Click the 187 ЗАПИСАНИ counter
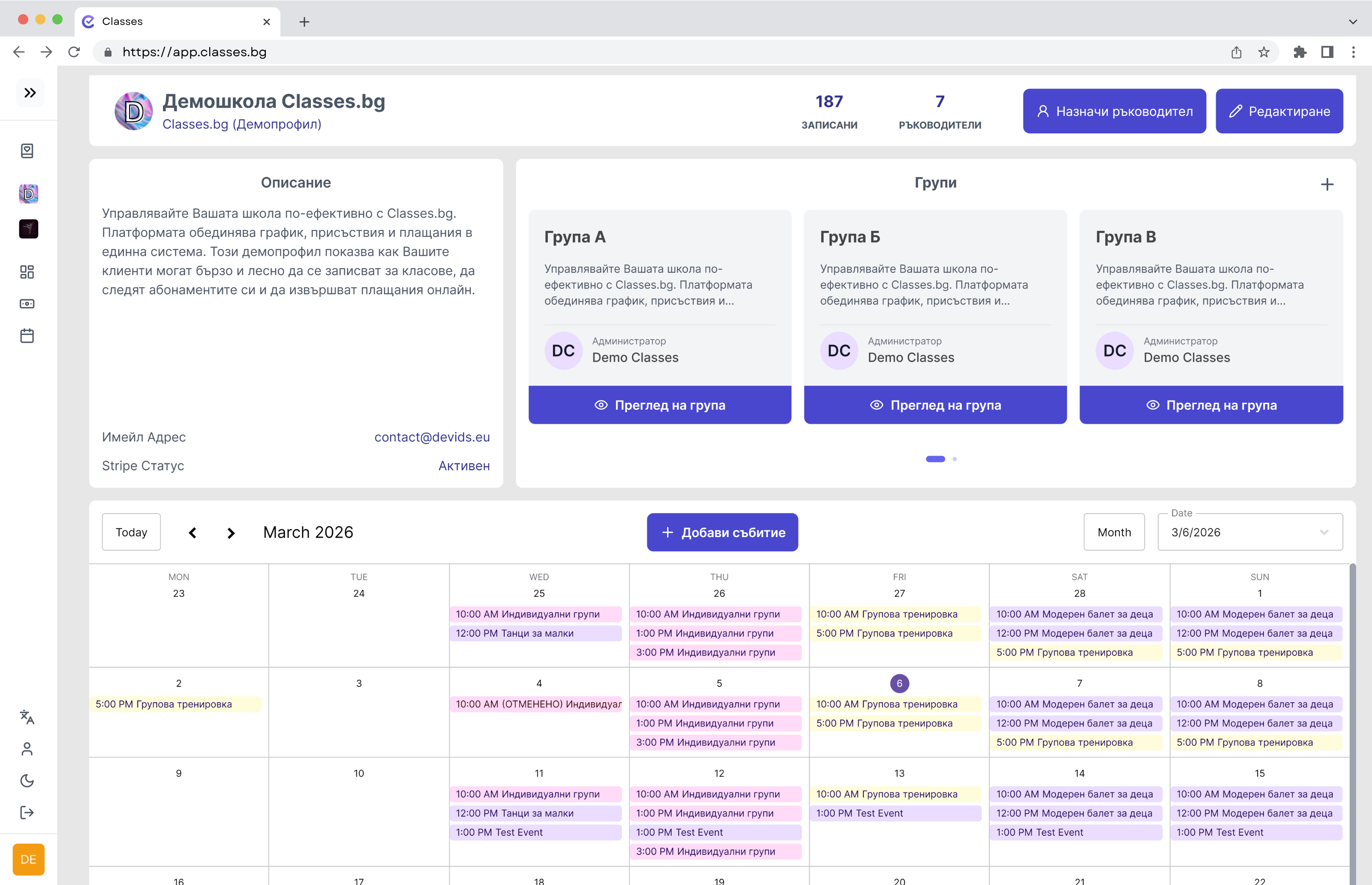Image resolution: width=1372 pixels, height=885 pixels. 829,112
